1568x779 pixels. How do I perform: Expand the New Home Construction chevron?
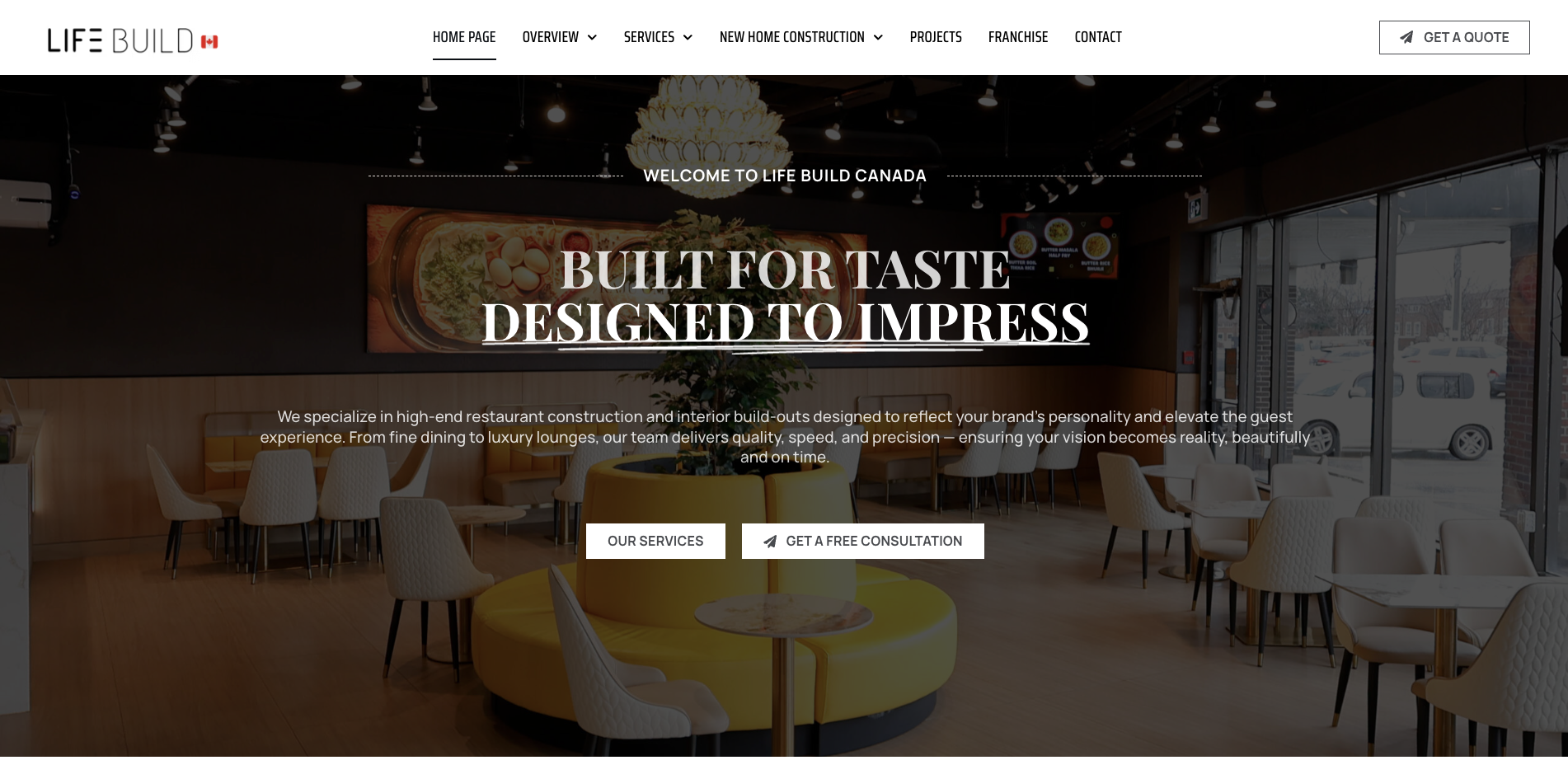[878, 37]
